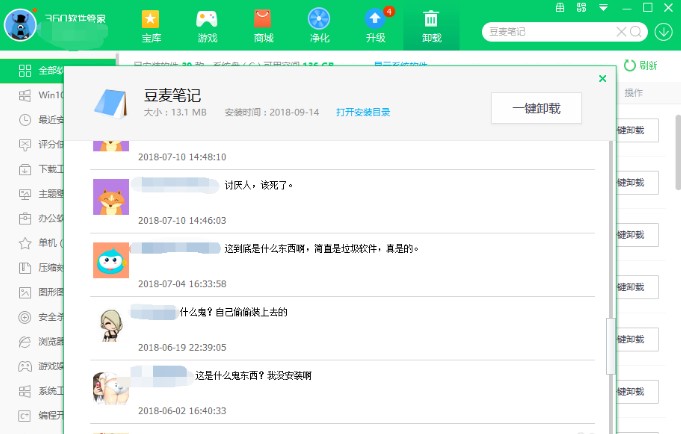Screen dimensions: 681x434
Task: Open the 宝库 software library tab
Action: click(x=151, y=25)
